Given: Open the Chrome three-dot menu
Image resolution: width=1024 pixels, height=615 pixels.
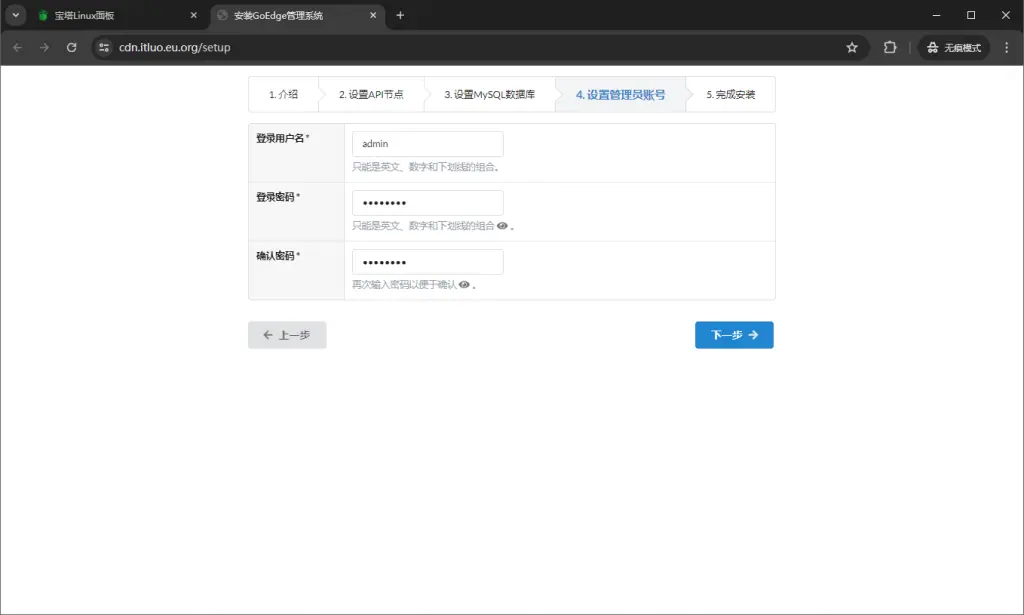Looking at the screenshot, I should pyautogui.click(x=1008, y=46).
